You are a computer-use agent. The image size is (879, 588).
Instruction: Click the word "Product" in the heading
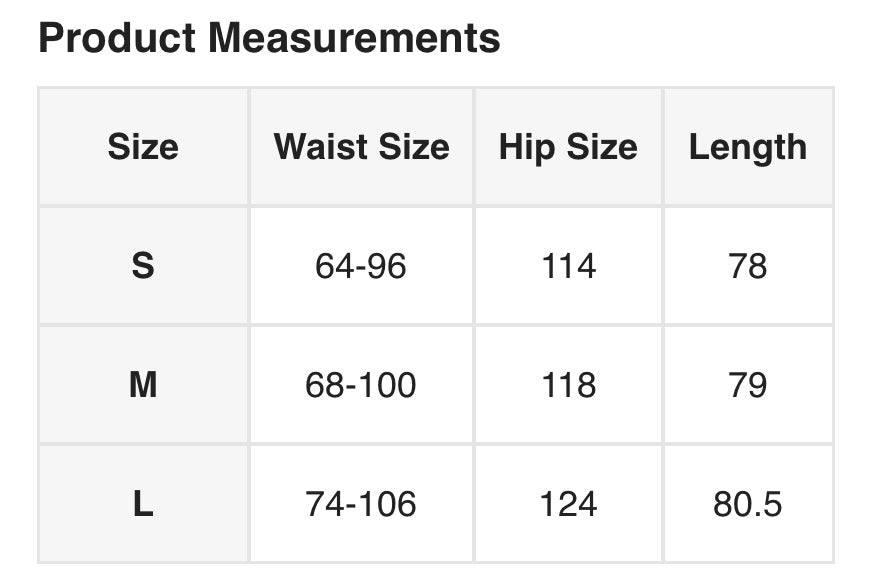click(118, 39)
